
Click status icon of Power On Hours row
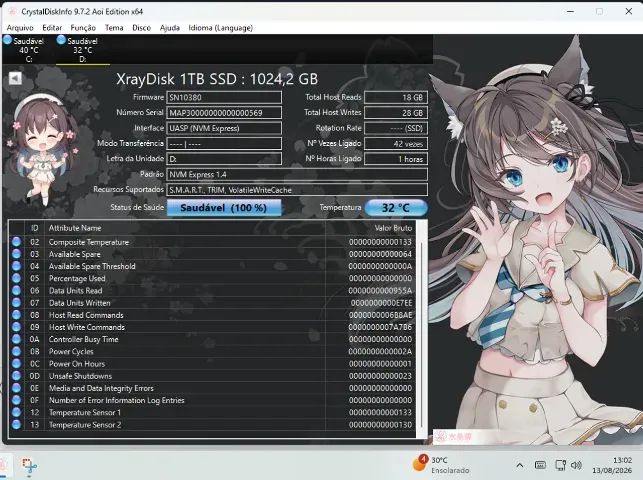pos(16,364)
